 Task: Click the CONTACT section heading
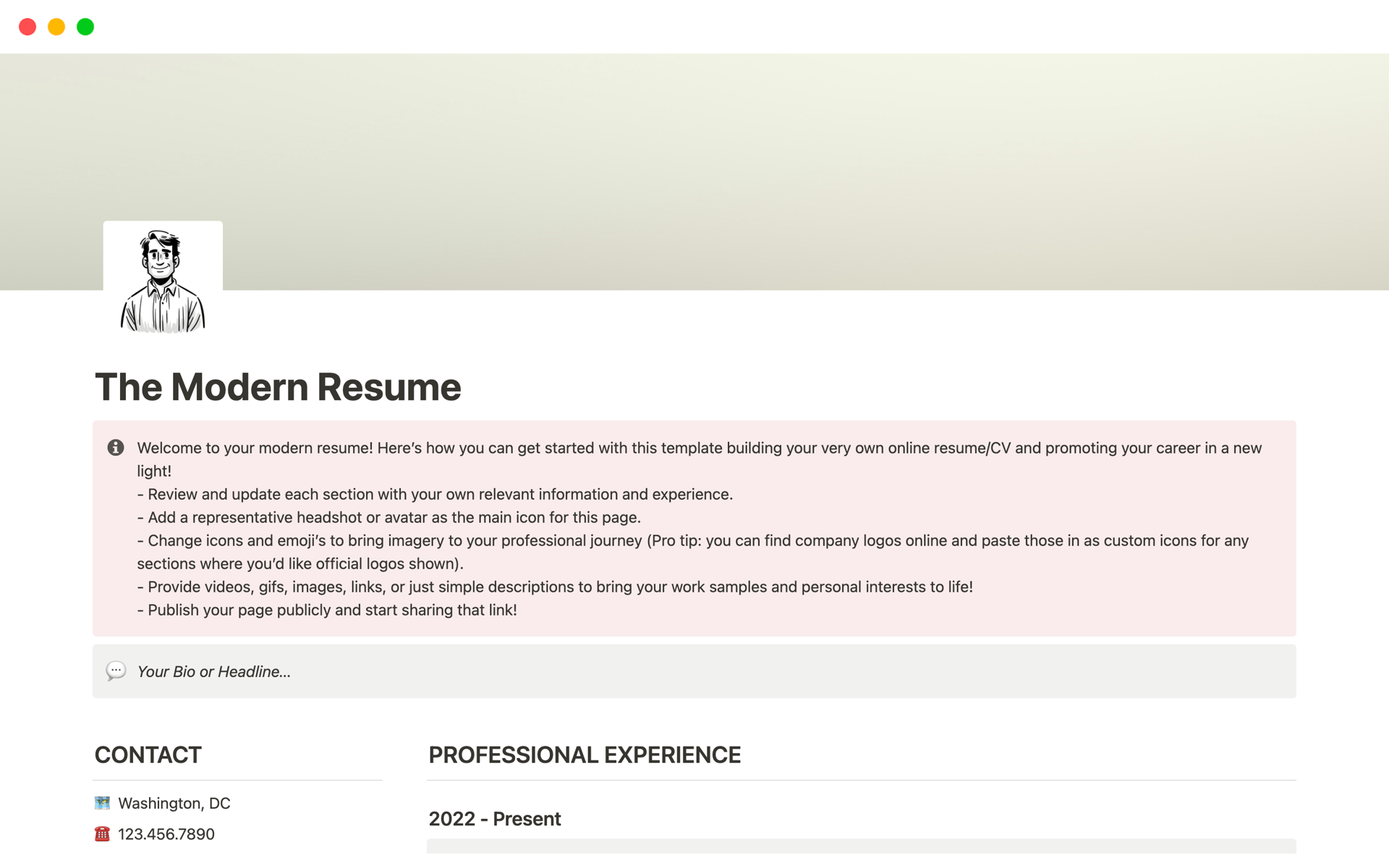148,755
